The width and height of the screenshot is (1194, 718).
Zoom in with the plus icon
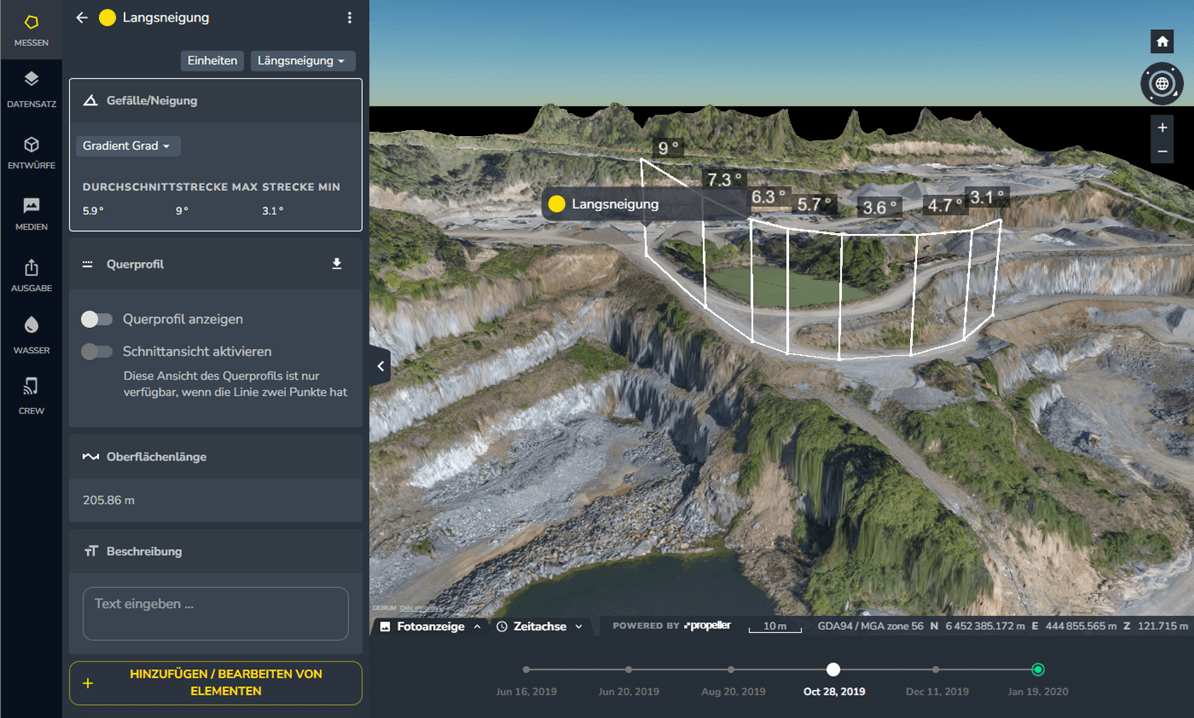click(x=1162, y=128)
